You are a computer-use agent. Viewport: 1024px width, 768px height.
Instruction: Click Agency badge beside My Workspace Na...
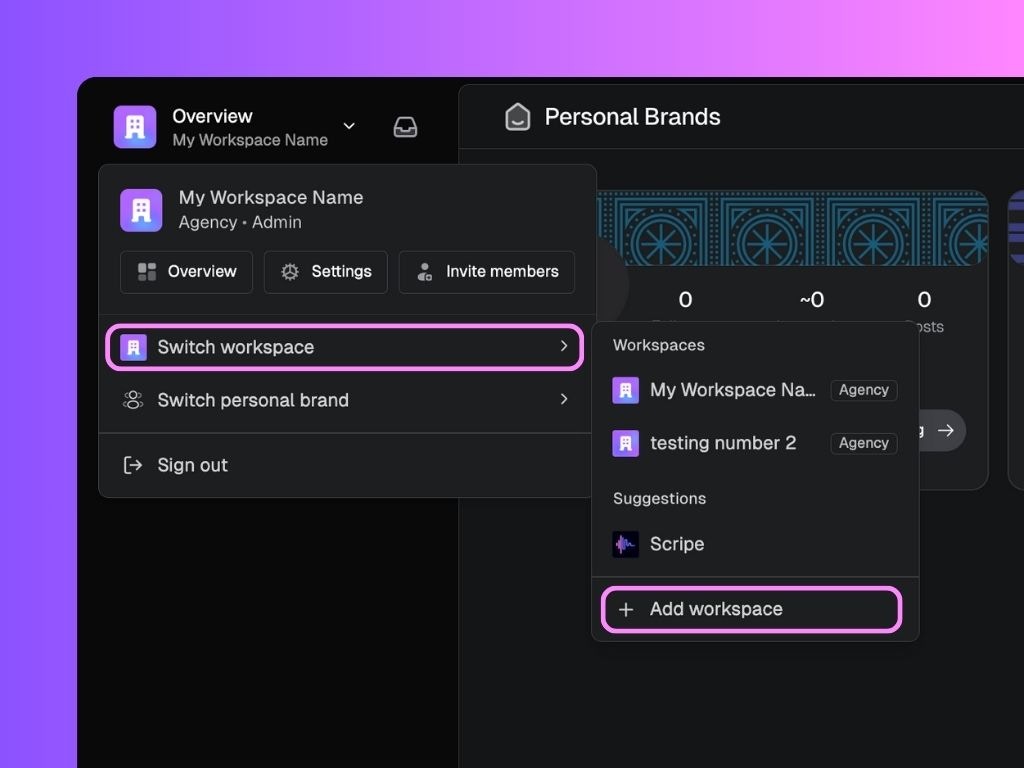tap(863, 390)
